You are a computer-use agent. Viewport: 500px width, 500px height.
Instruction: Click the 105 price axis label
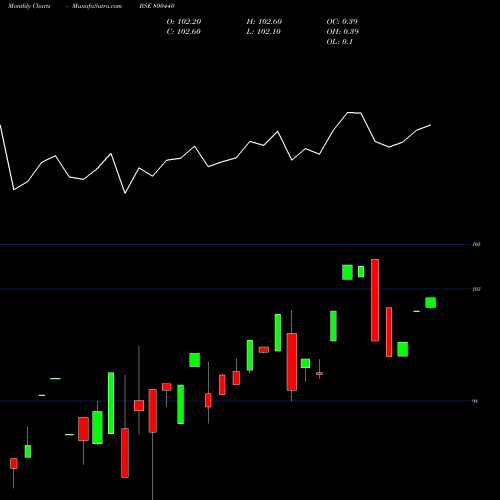pos(477,244)
